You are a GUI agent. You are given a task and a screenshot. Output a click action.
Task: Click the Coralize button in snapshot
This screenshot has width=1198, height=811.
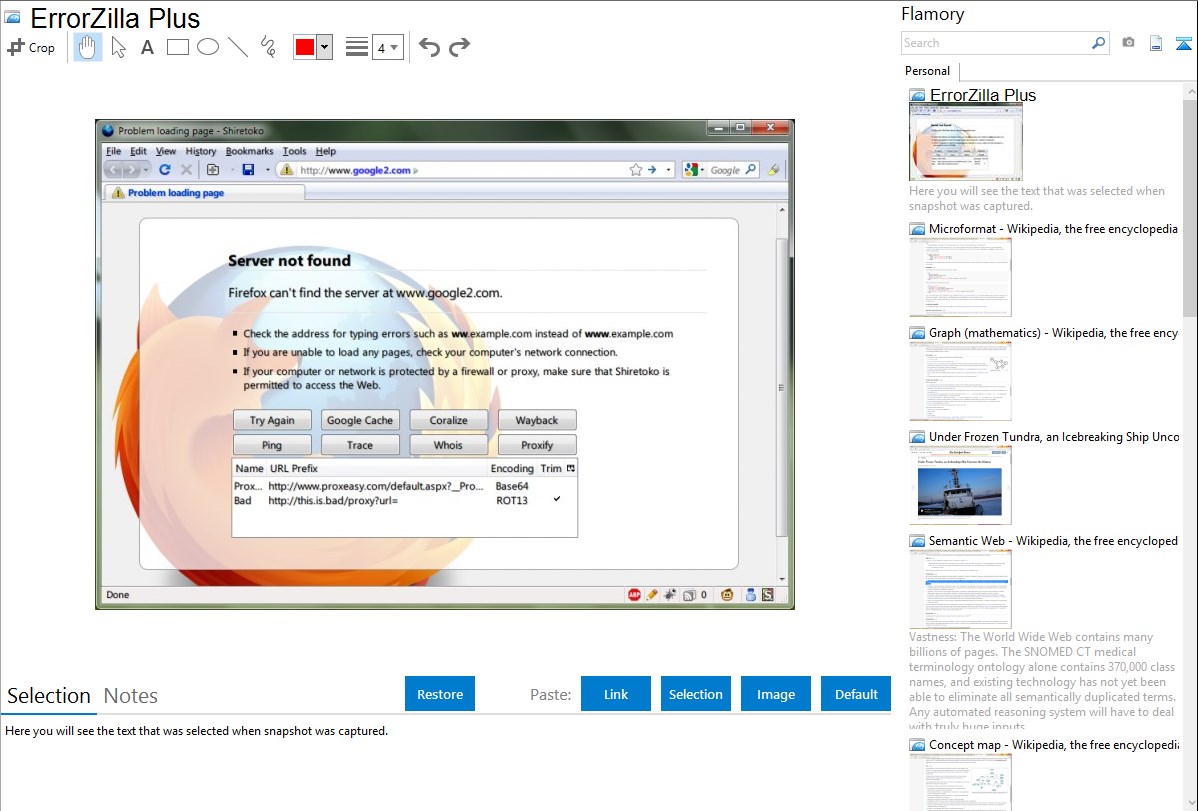448,420
